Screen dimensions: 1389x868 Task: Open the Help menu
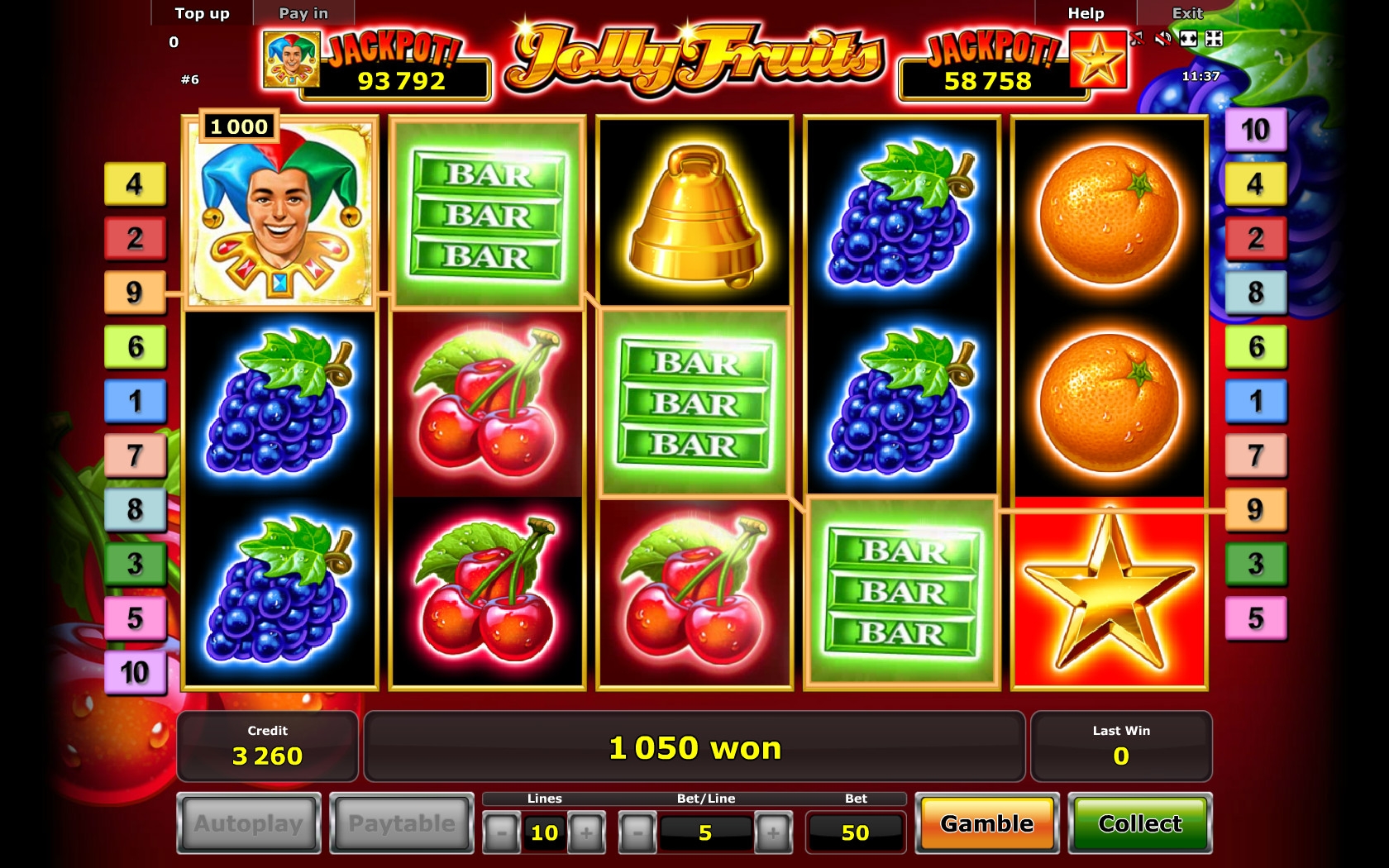[1086, 13]
